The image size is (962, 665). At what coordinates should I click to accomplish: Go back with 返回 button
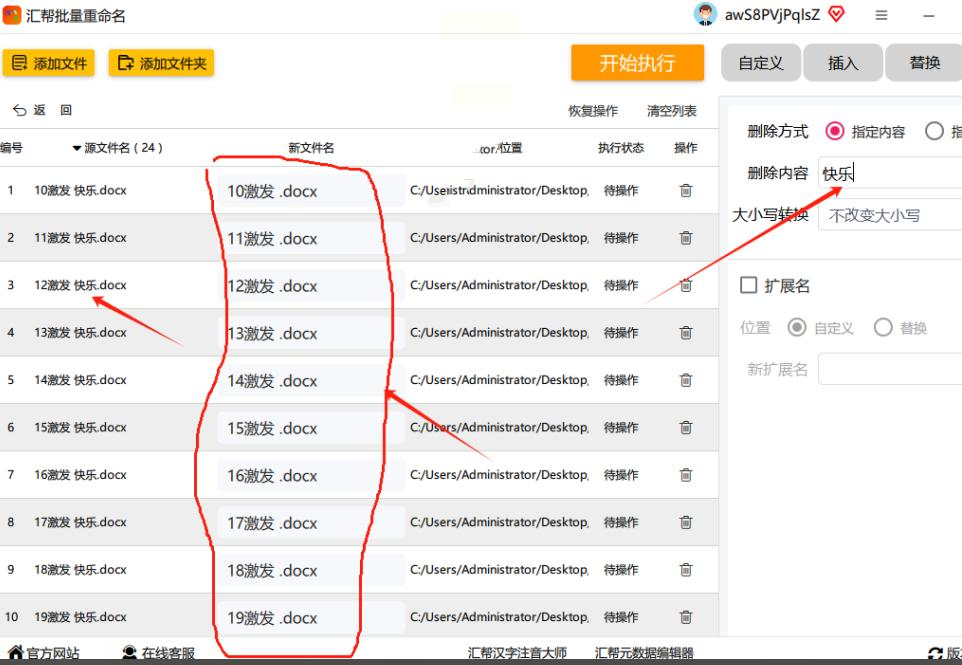(42, 110)
